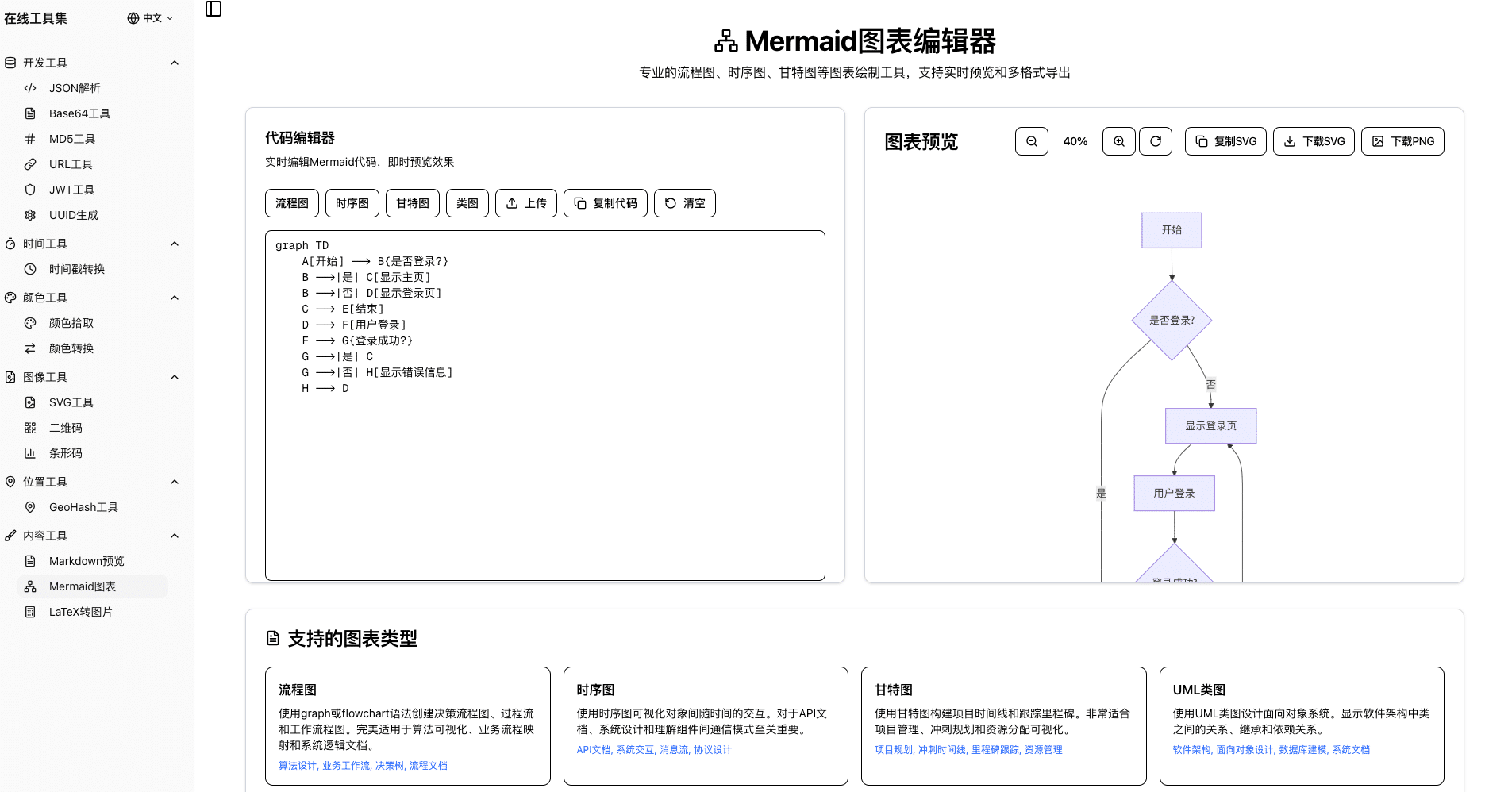
Task: Open the 中文 language dropdown
Action: coord(151,17)
